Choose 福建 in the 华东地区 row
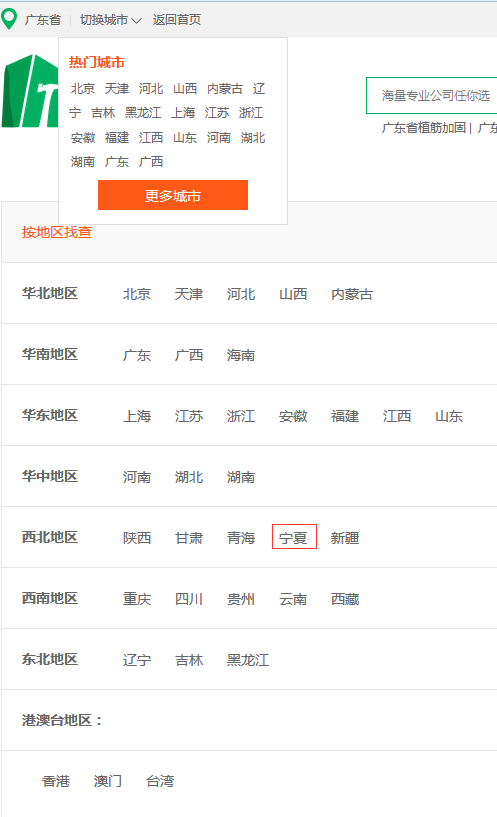 click(x=345, y=416)
